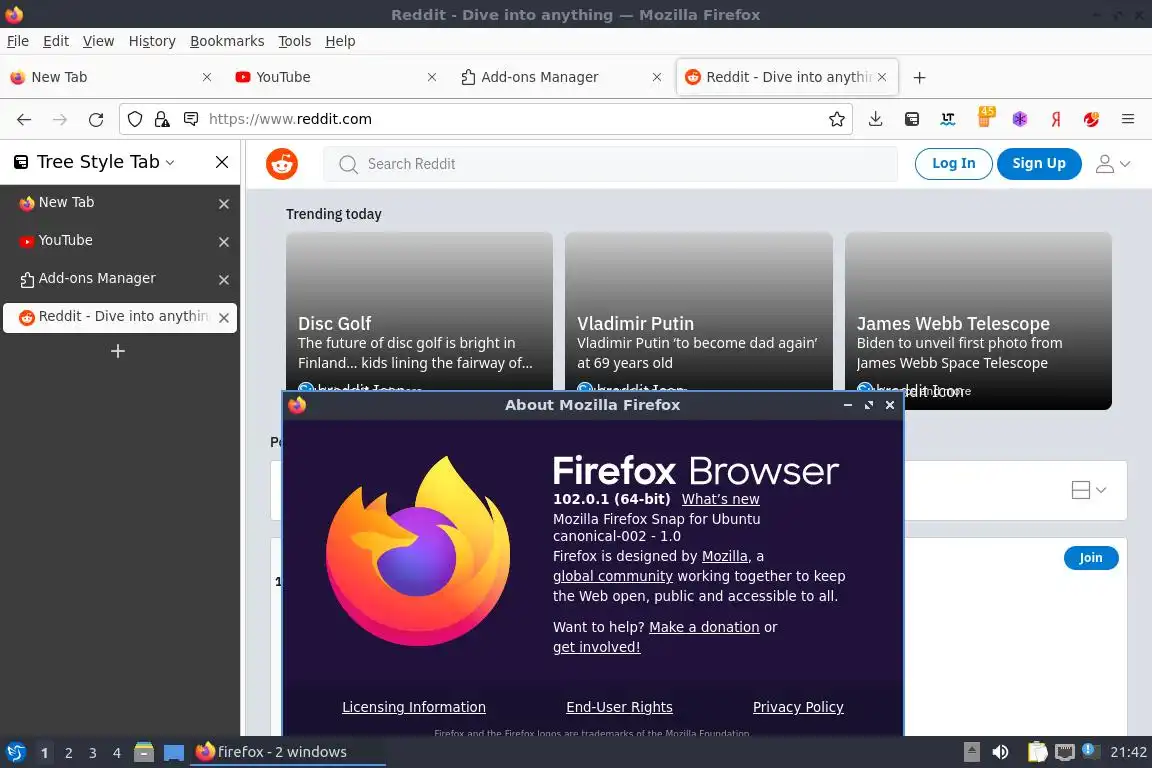Select New Tab in the sidebar tree
The width and height of the screenshot is (1152, 768).
pyautogui.click(x=120, y=203)
